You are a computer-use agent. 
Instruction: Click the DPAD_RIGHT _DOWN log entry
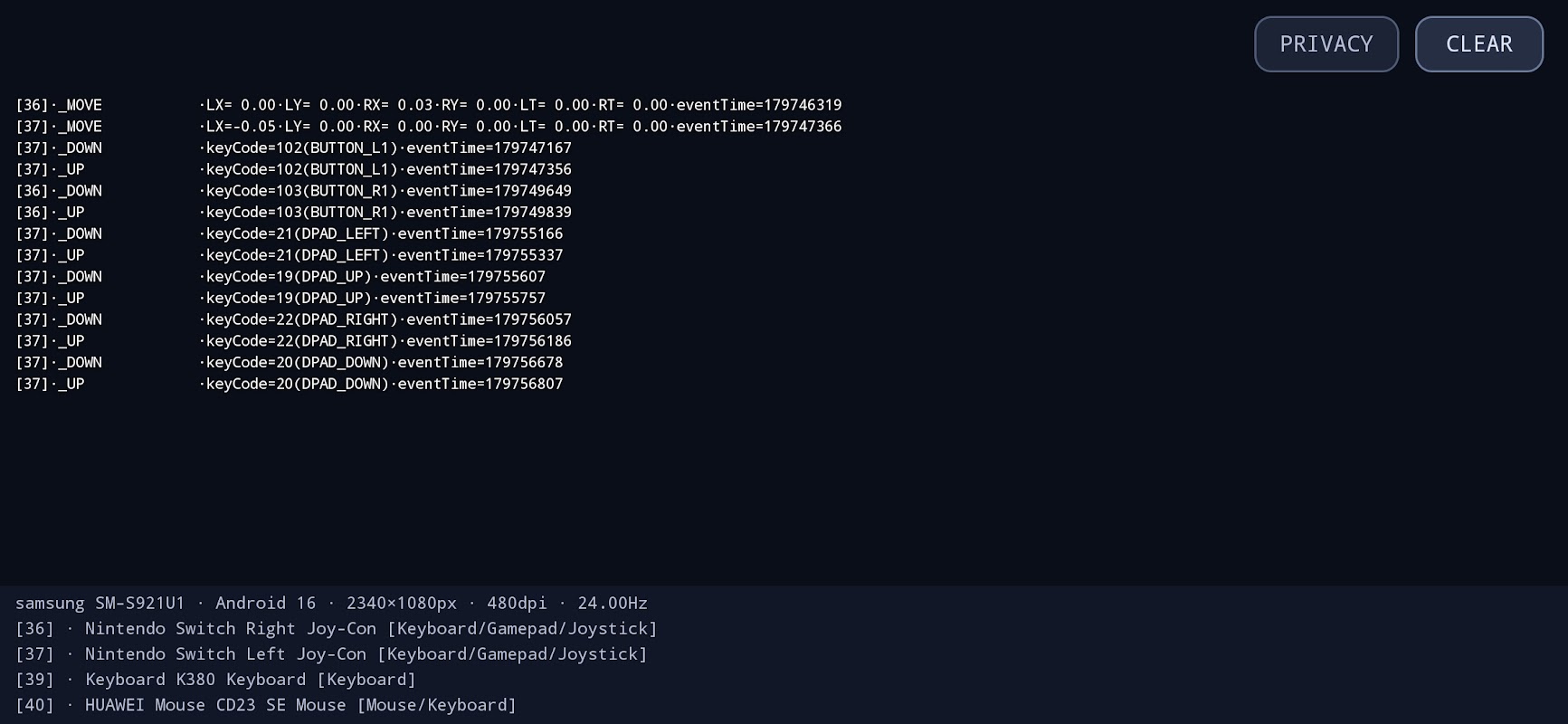[294, 319]
